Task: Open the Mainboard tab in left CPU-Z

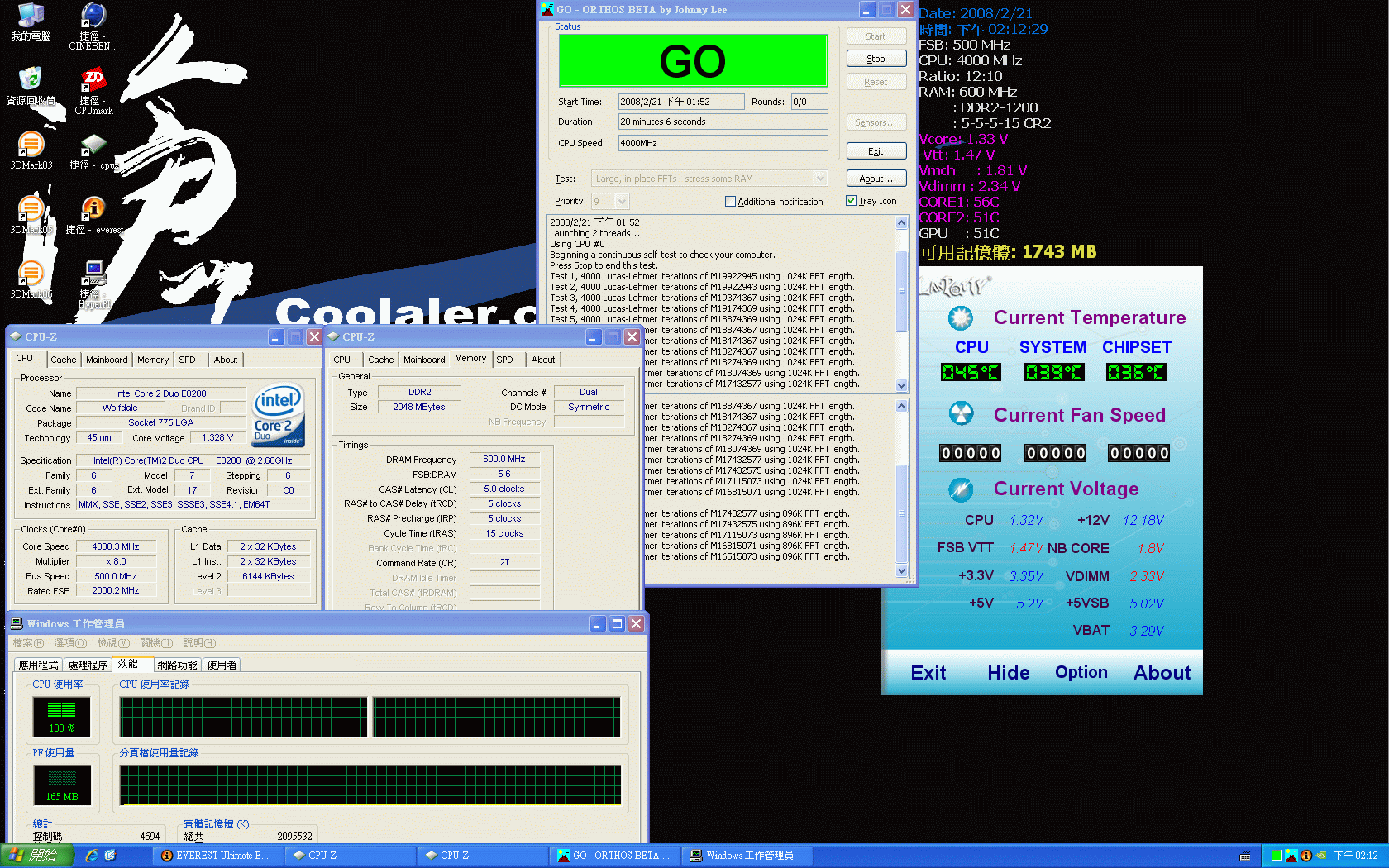Action: pyautogui.click(x=107, y=360)
